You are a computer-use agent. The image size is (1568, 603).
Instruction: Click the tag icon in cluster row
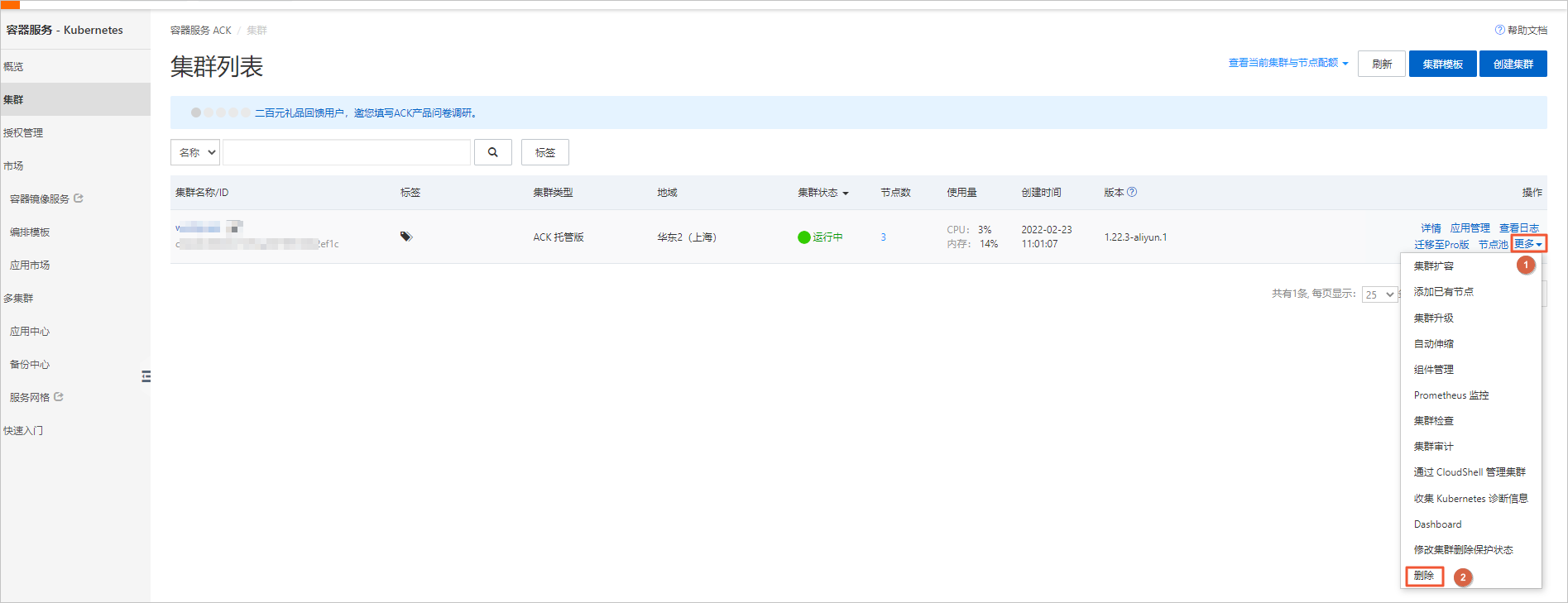coord(405,237)
